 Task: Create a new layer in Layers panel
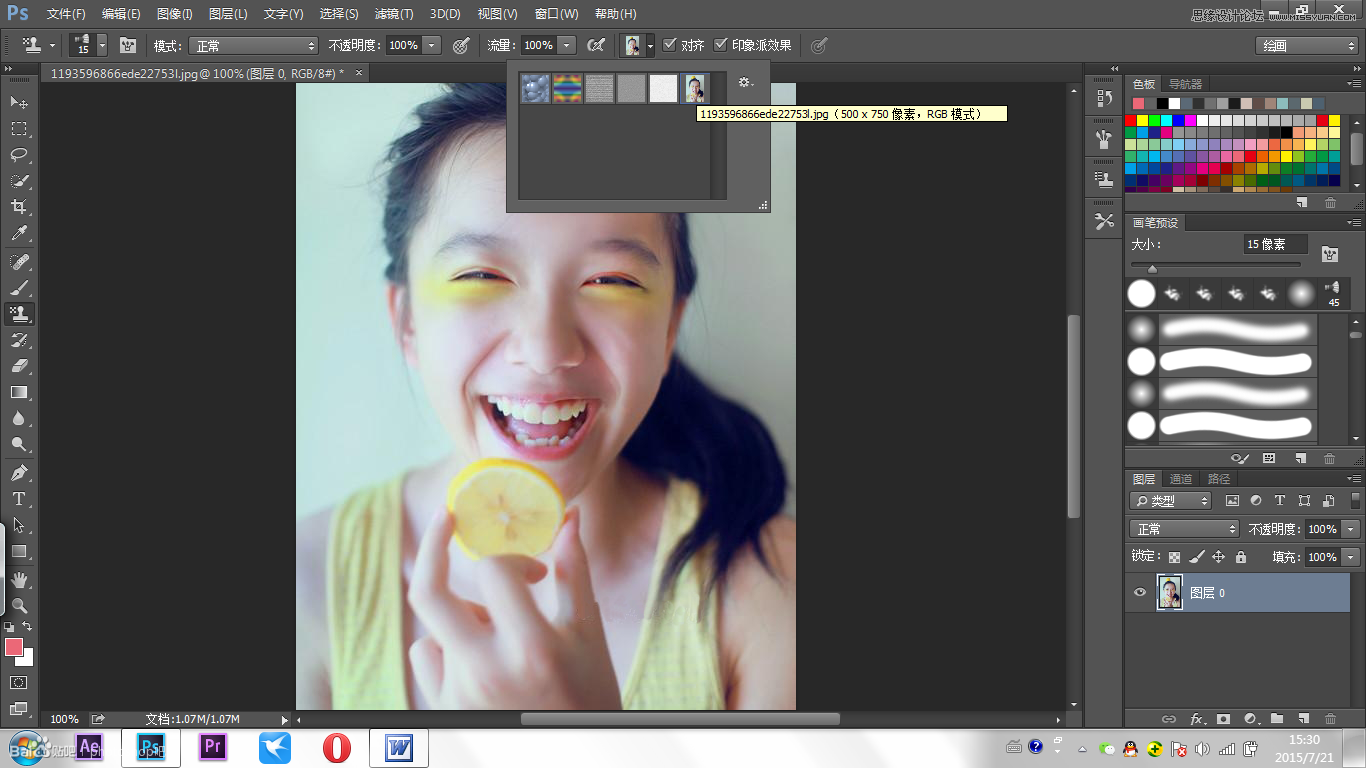[1303, 718]
